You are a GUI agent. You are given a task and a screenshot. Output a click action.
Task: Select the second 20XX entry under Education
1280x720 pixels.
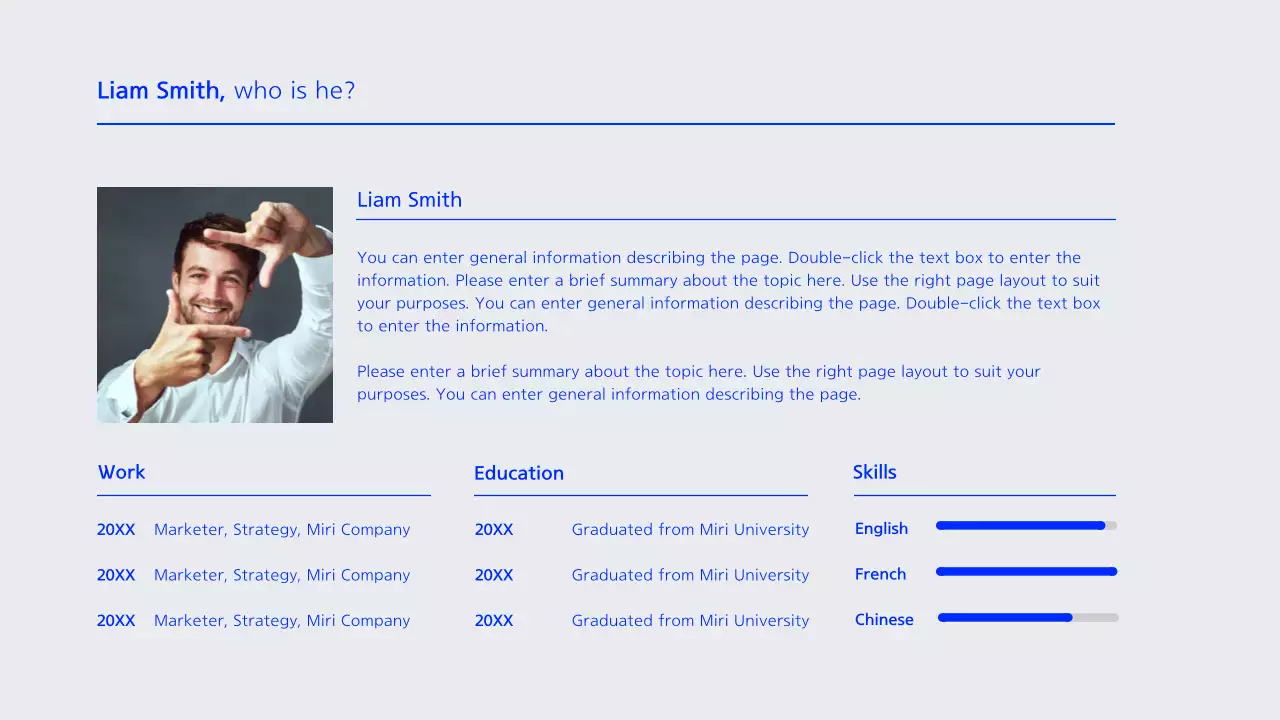tap(494, 574)
